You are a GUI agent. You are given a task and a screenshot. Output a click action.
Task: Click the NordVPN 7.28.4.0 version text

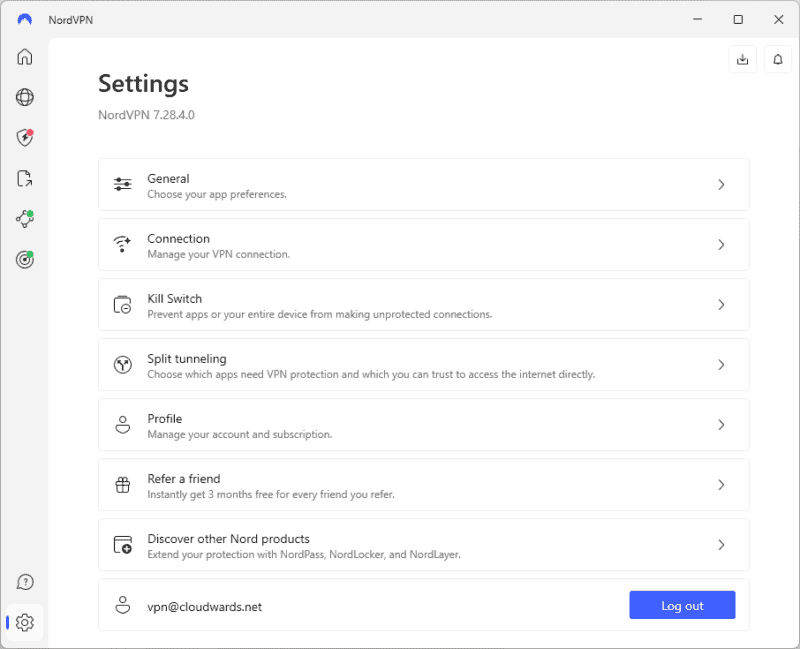tap(146, 115)
